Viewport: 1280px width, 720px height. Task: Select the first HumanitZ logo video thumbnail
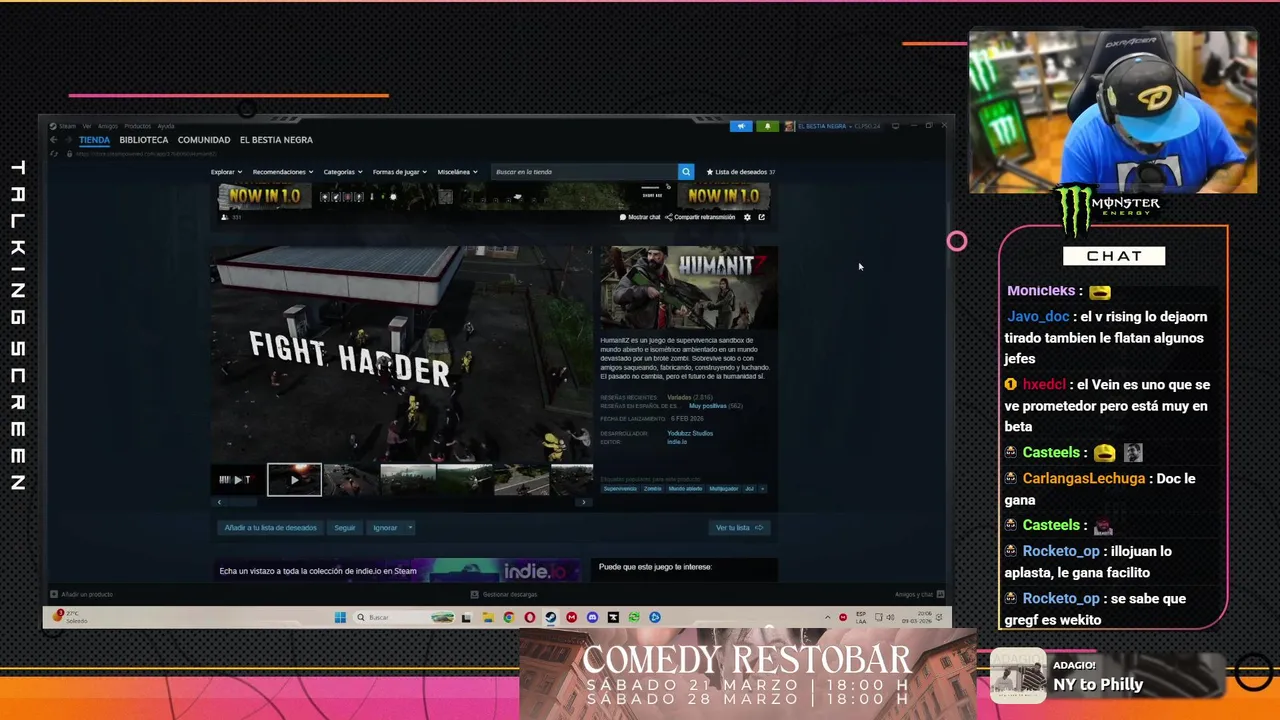[238, 480]
